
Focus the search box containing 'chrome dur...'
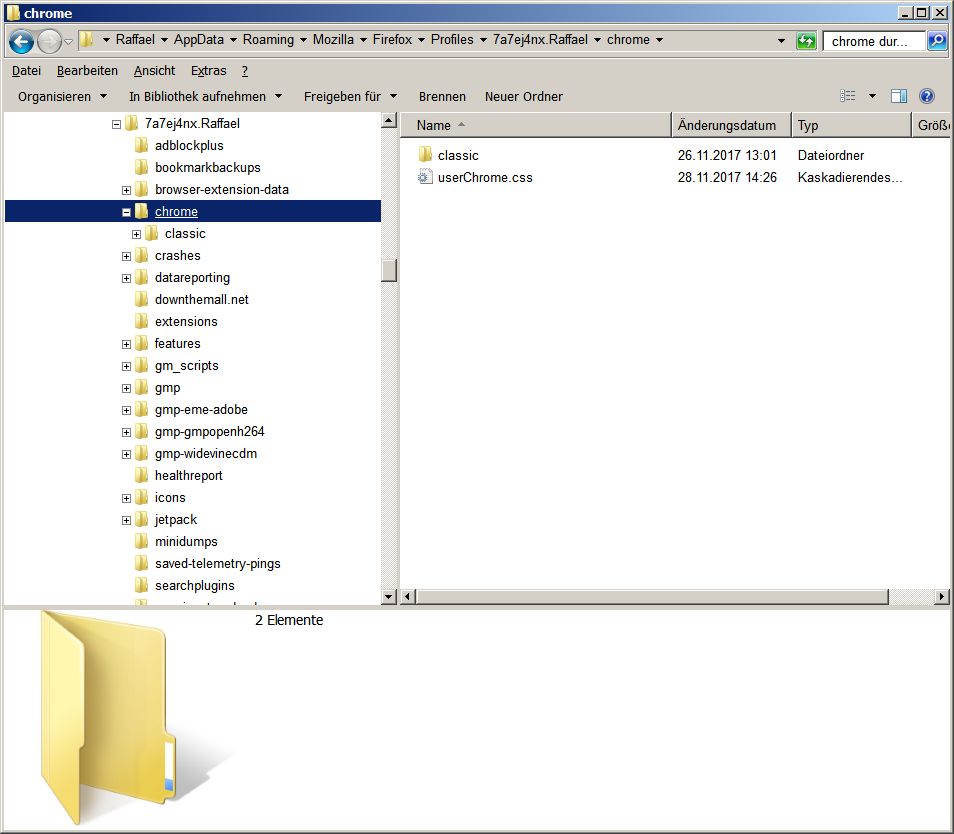pyautogui.click(x=874, y=41)
